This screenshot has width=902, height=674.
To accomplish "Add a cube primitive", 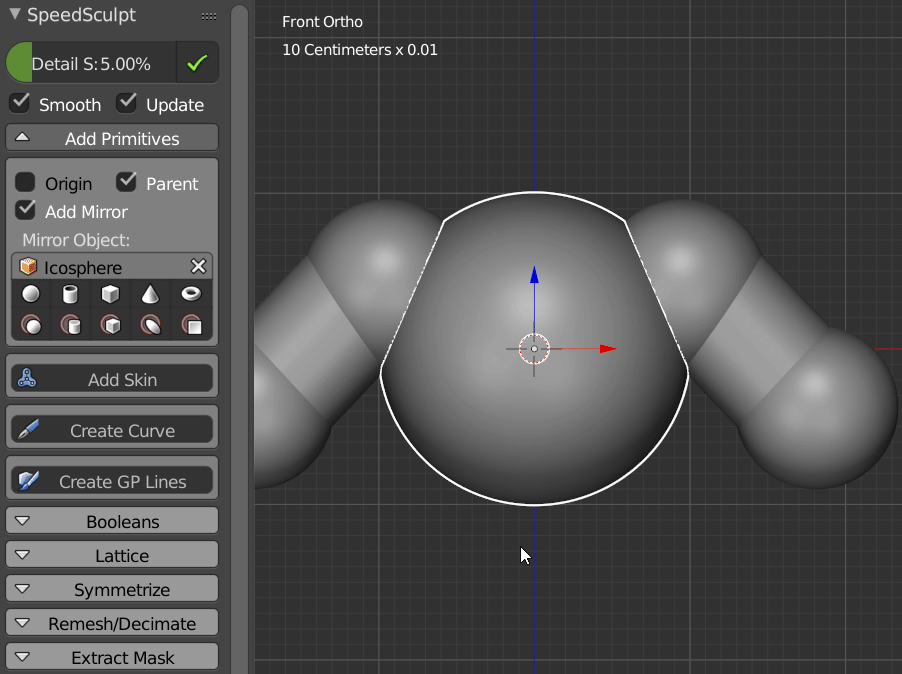I will [111, 294].
